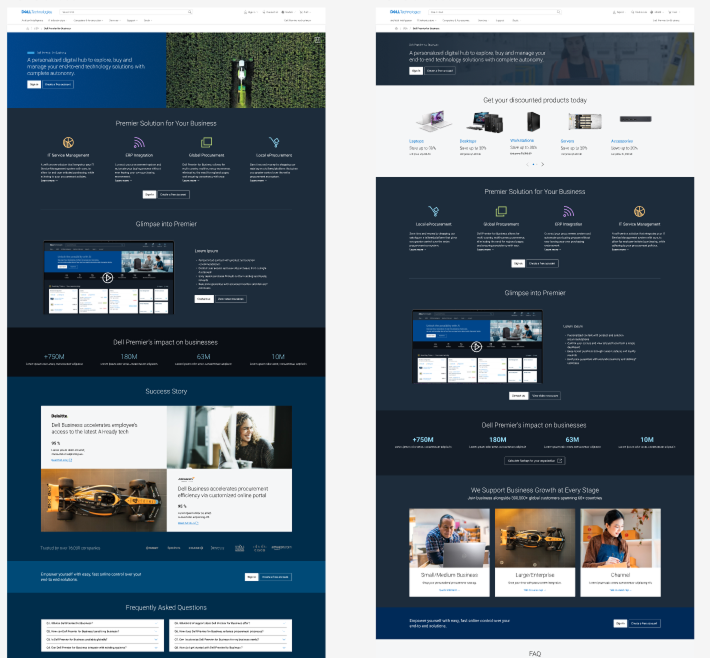Expand FAQ question Q7 on left page
The image size is (710, 658).
230,639
